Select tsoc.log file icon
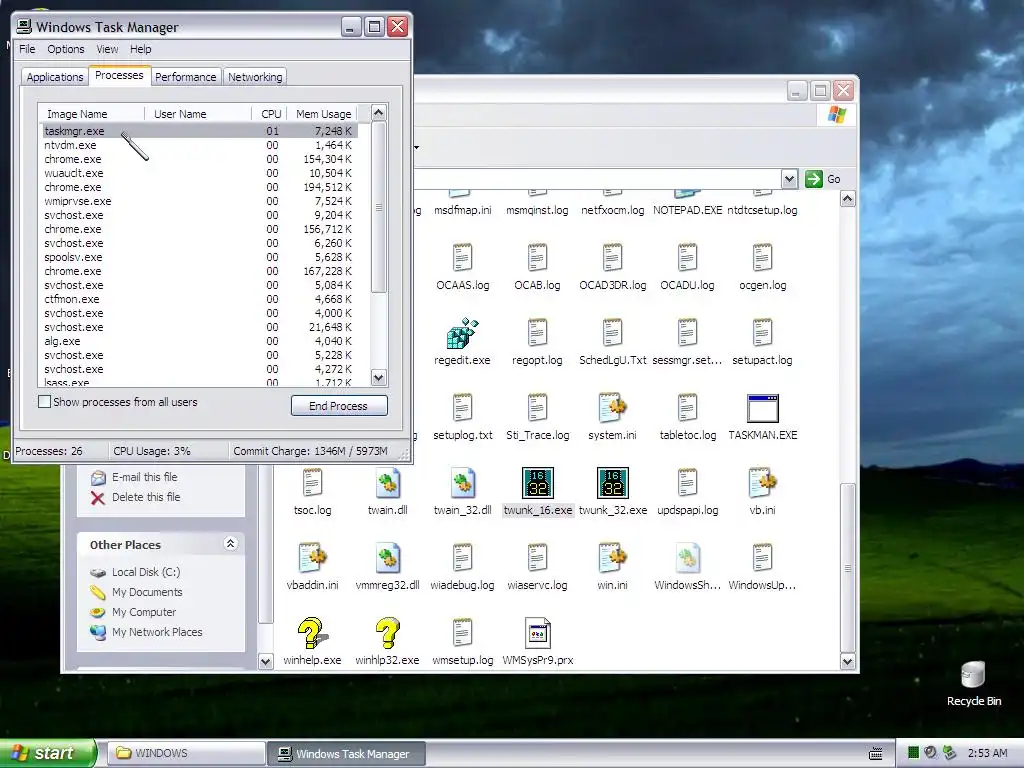 pyautogui.click(x=312, y=483)
